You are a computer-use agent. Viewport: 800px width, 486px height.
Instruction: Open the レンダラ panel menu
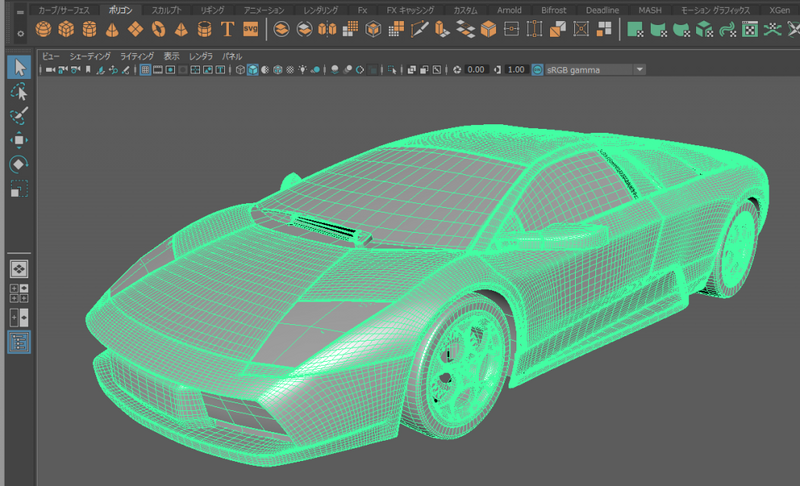[x=201, y=56]
